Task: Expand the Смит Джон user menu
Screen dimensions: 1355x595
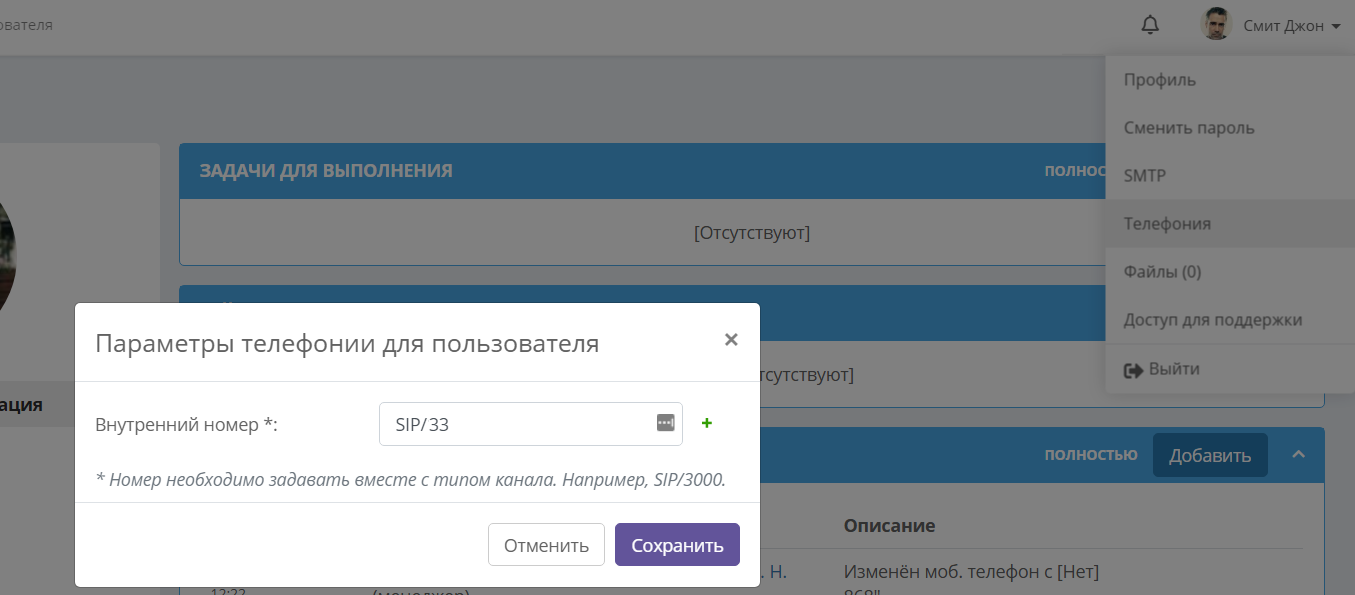Action: coord(1291,25)
